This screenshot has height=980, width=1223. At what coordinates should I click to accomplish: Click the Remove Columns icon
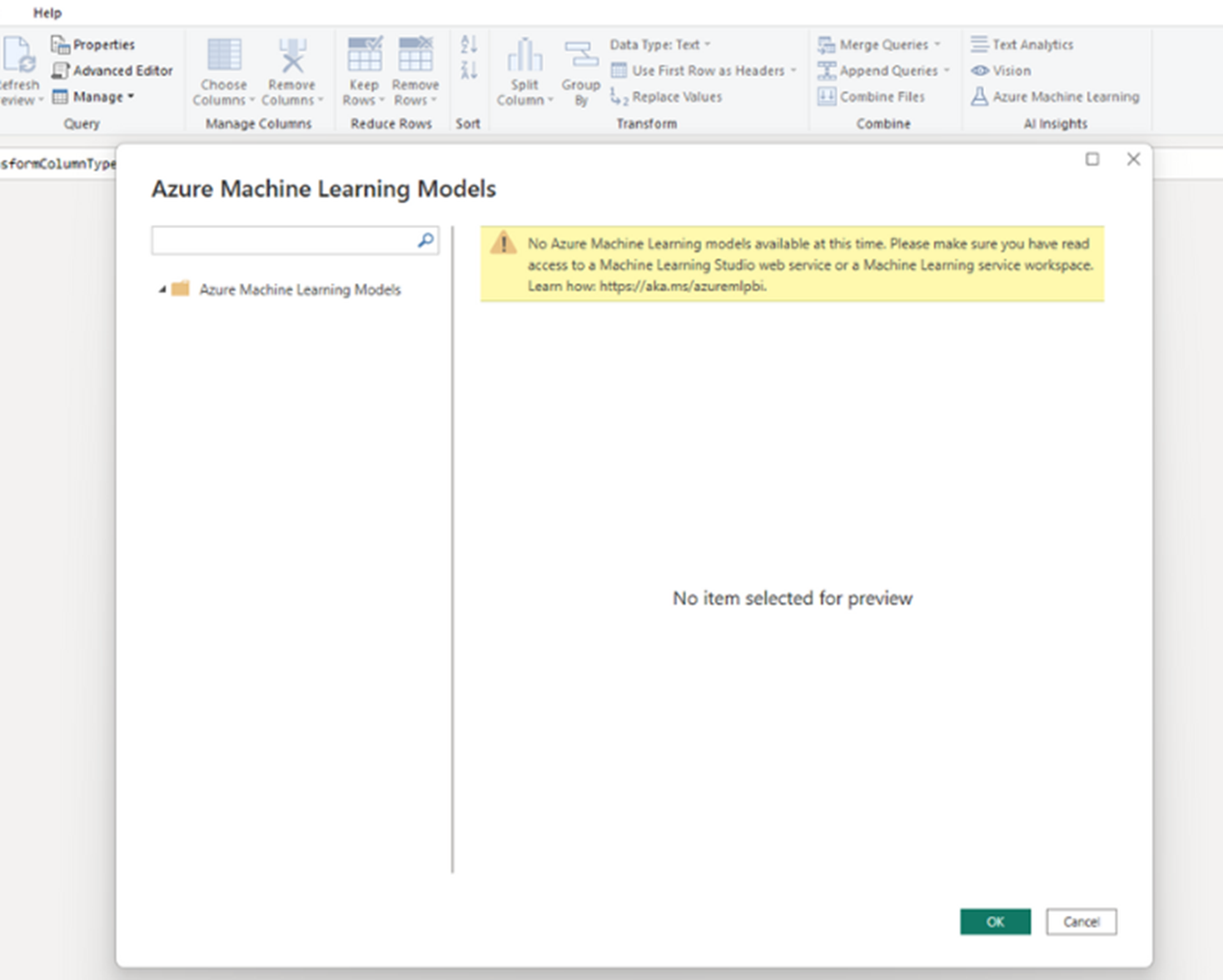292,55
